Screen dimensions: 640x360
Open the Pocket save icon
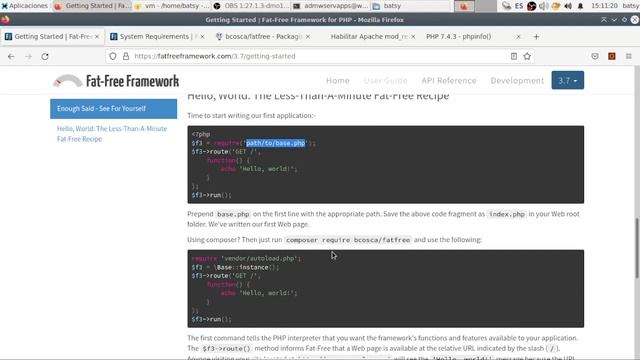point(595,56)
